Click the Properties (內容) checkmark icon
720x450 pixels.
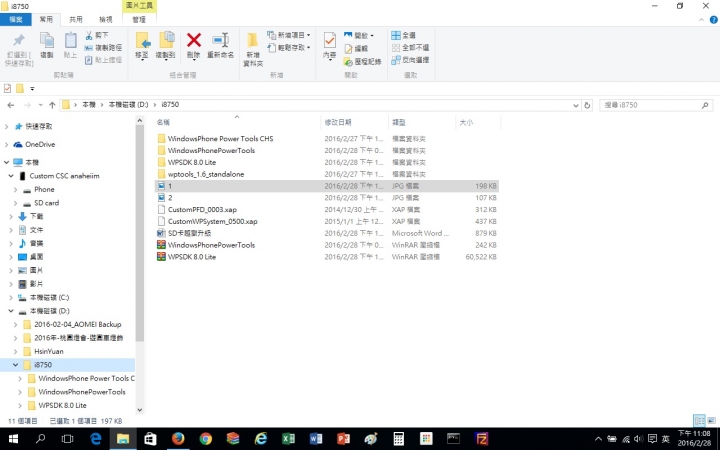pyautogui.click(x=330, y=40)
